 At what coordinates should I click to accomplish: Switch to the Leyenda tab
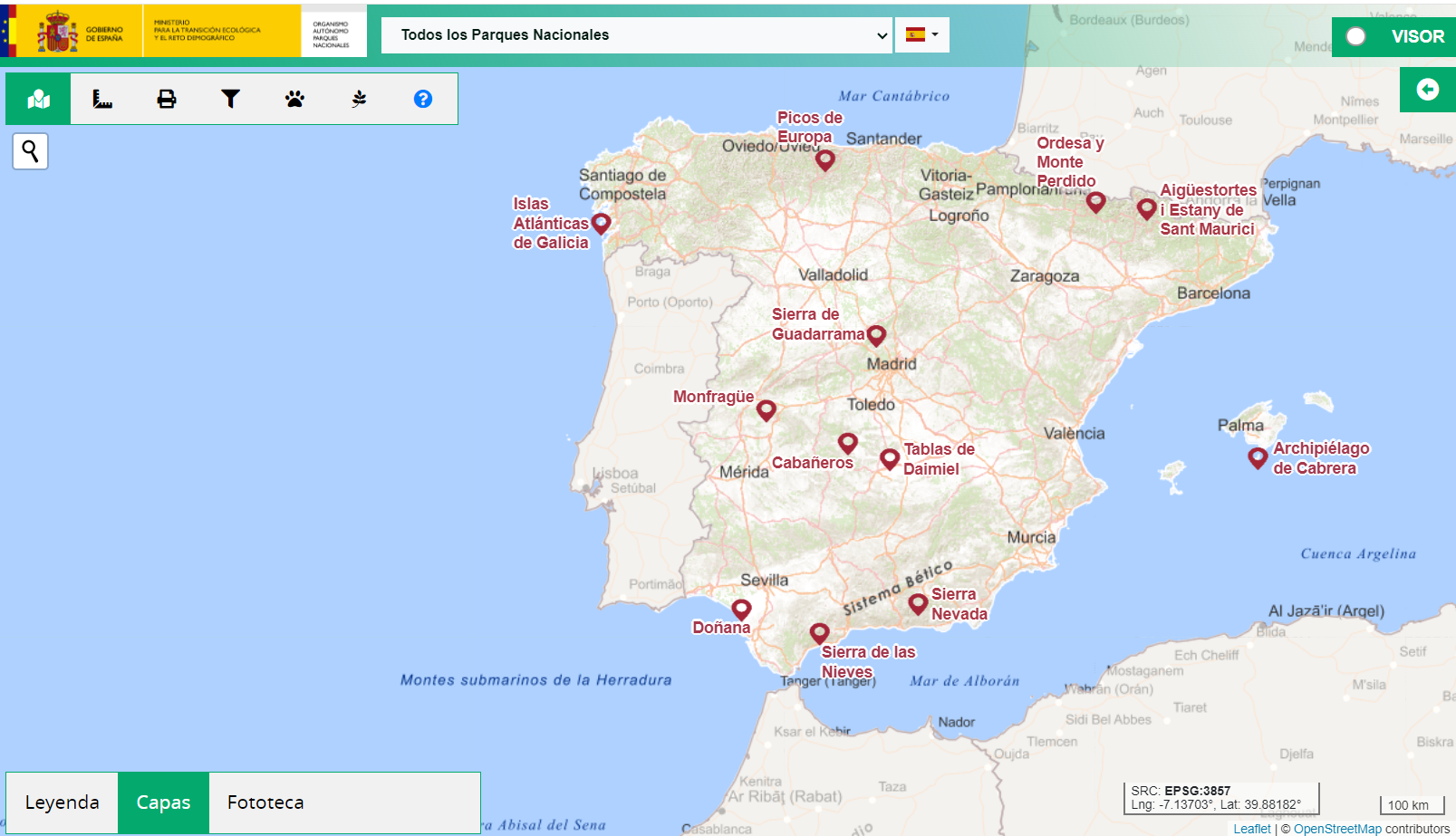63,802
